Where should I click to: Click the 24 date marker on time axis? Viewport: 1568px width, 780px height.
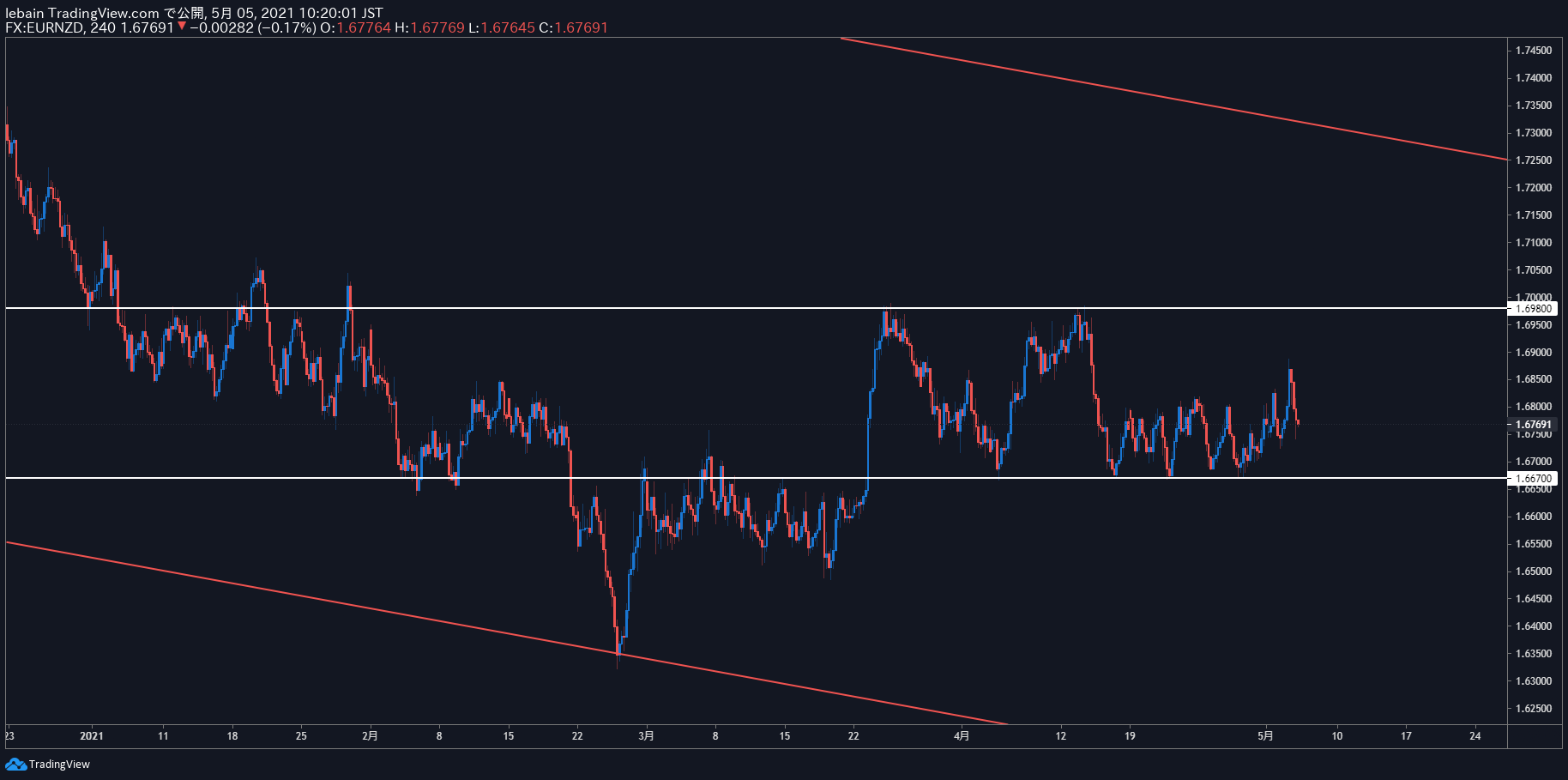pyautogui.click(x=1475, y=735)
